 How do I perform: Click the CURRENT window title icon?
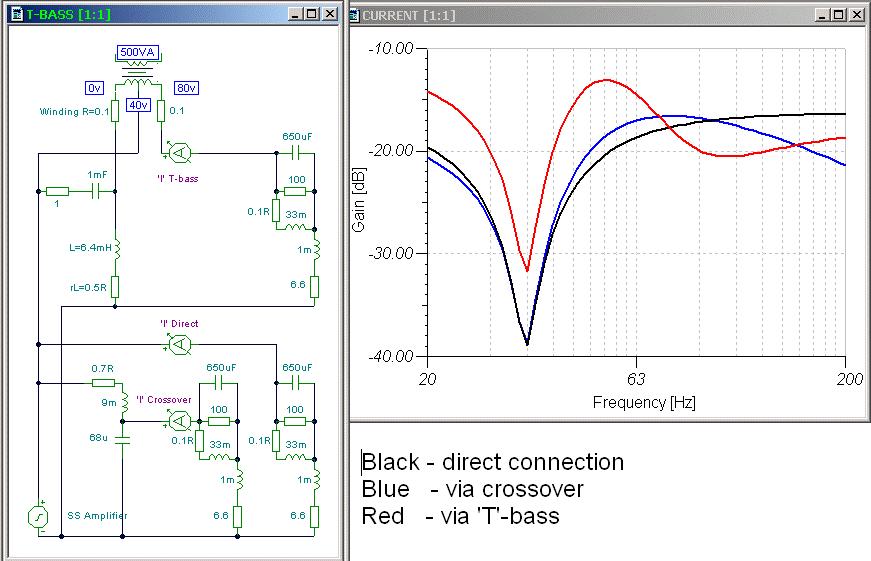356,15
